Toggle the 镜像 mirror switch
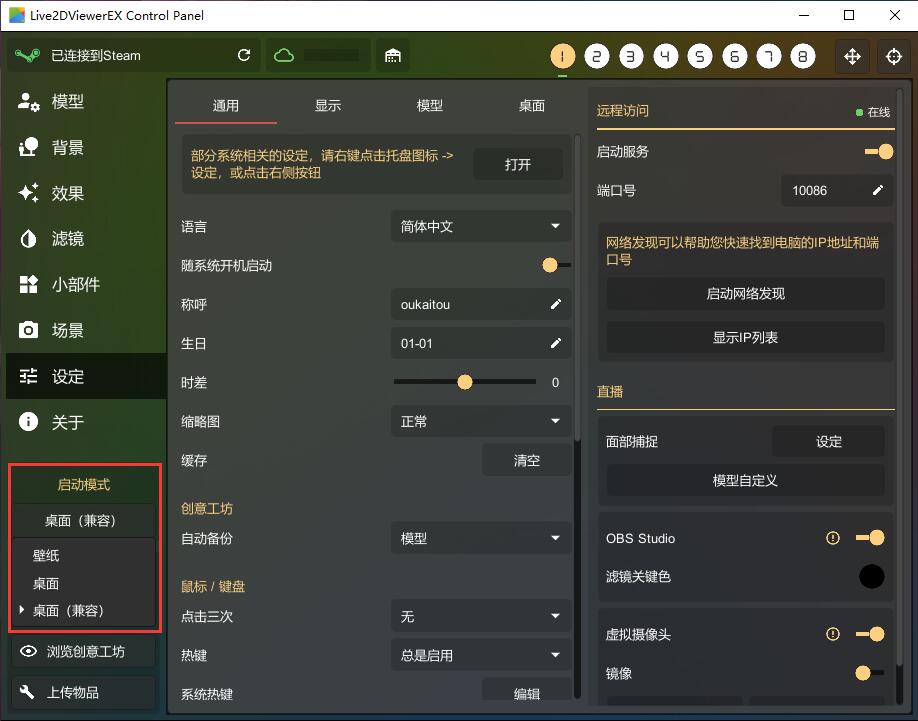Viewport: 918px width, 721px height. point(870,673)
